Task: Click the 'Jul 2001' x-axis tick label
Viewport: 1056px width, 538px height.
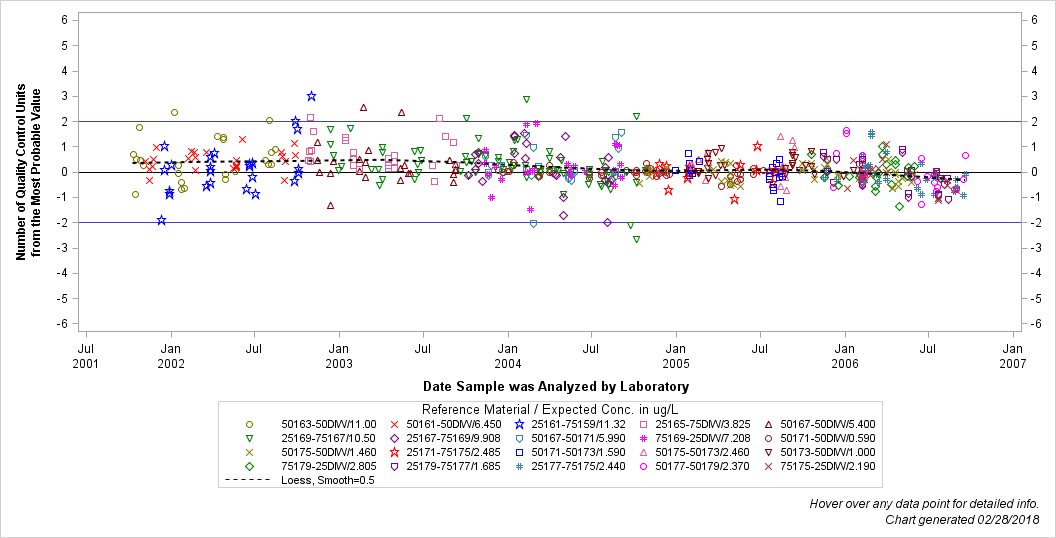Action: point(86,356)
